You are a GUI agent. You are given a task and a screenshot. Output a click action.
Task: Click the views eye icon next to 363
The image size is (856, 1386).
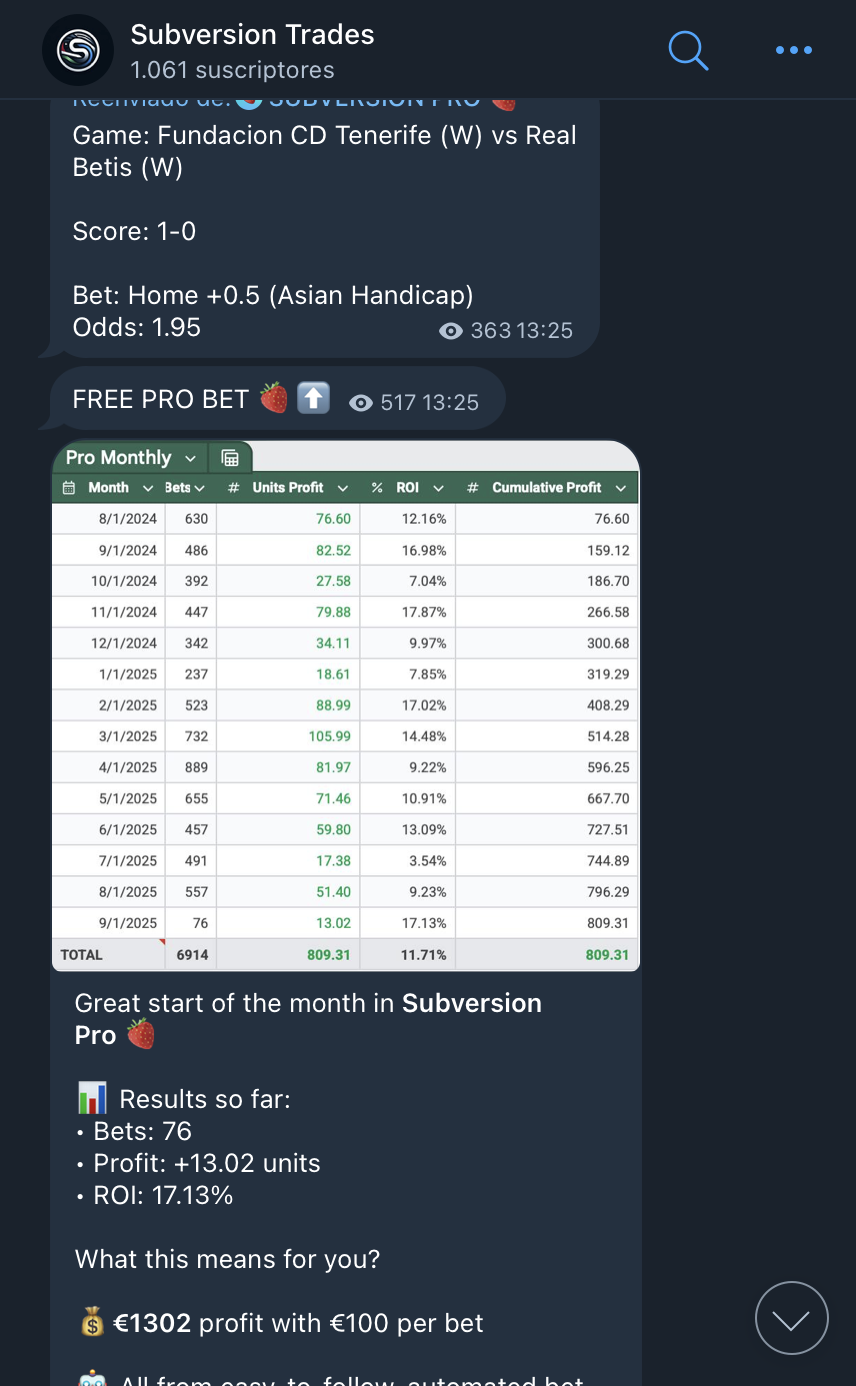tap(451, 331)
